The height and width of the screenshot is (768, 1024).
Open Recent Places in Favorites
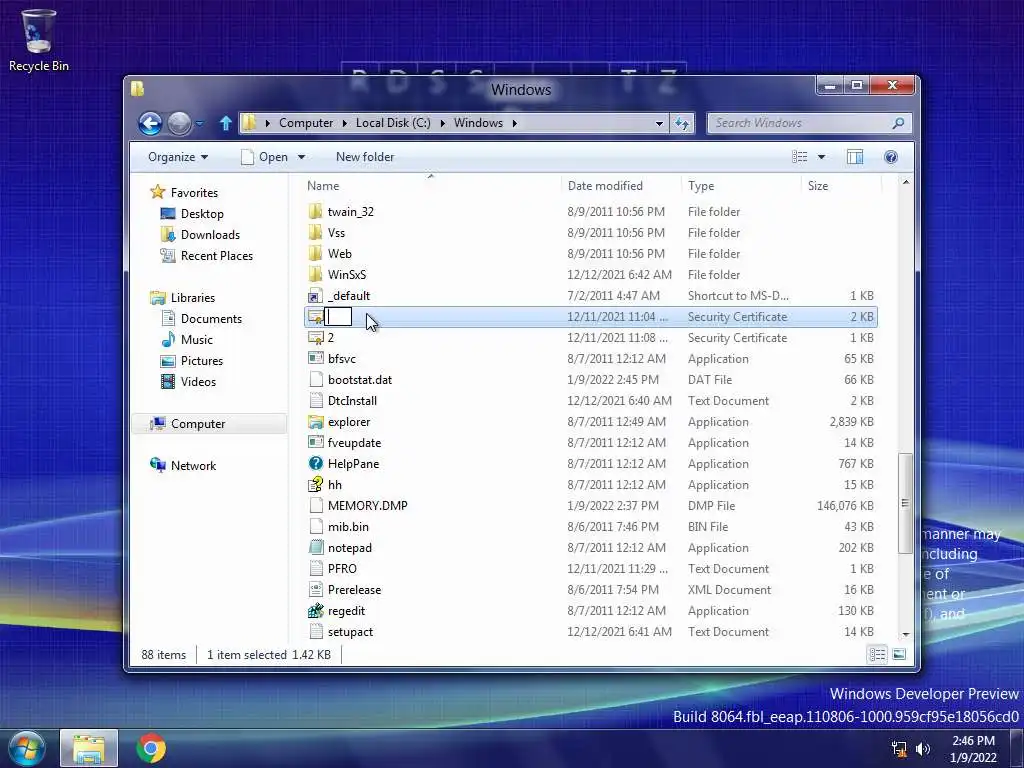click(x=216, y=255)
